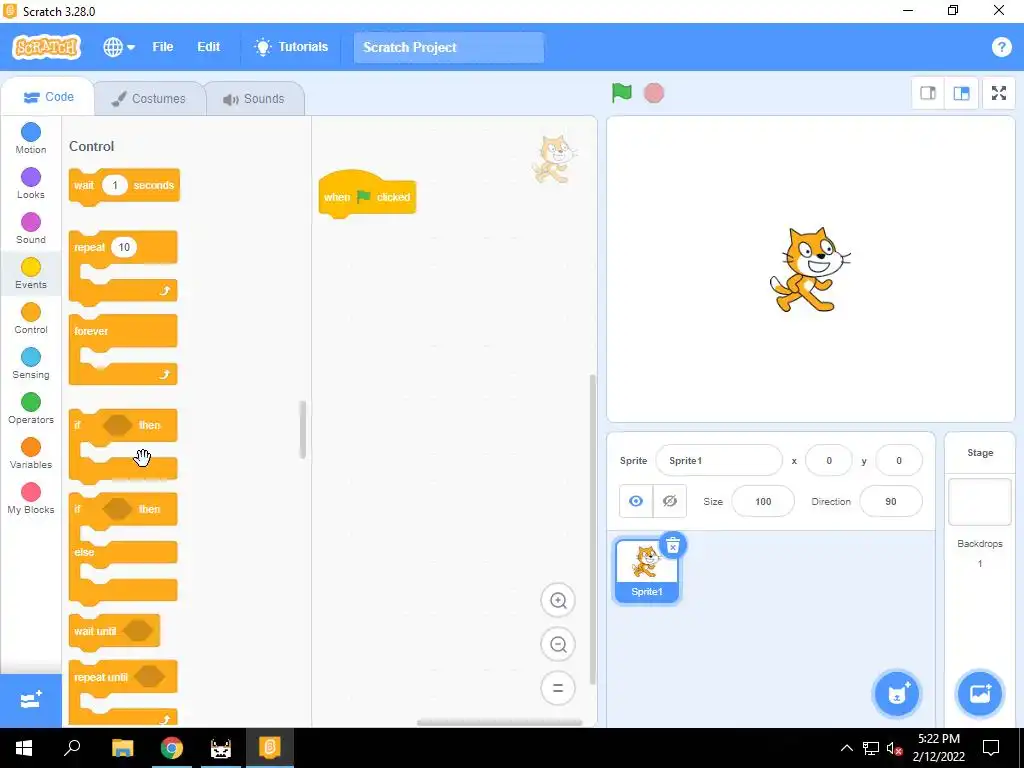Open the help question mark icon
The height and width of the screenshot is (768, 1024).
coord(1001,47)
